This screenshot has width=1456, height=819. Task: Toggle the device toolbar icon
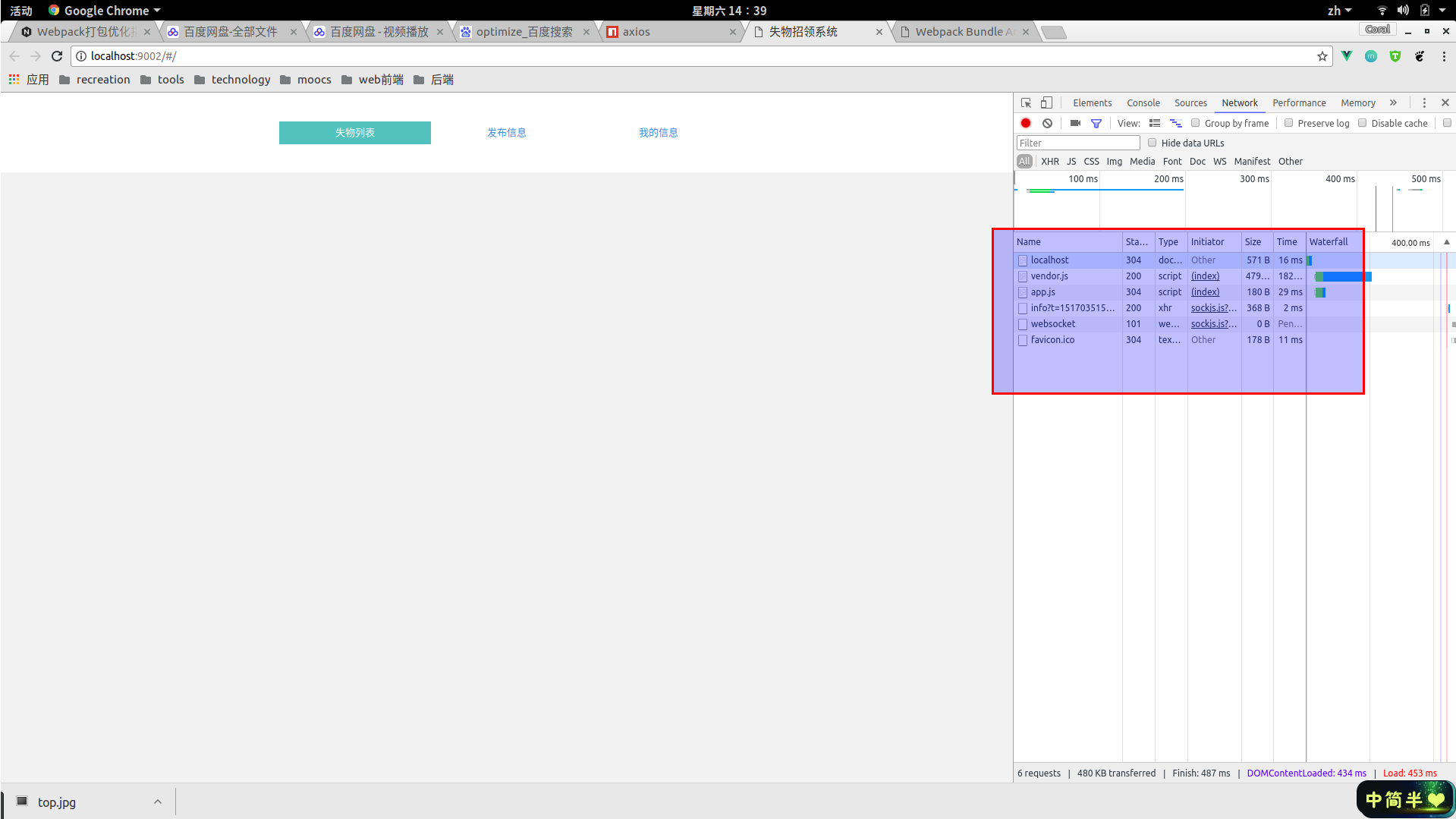tap(1046, 102)
